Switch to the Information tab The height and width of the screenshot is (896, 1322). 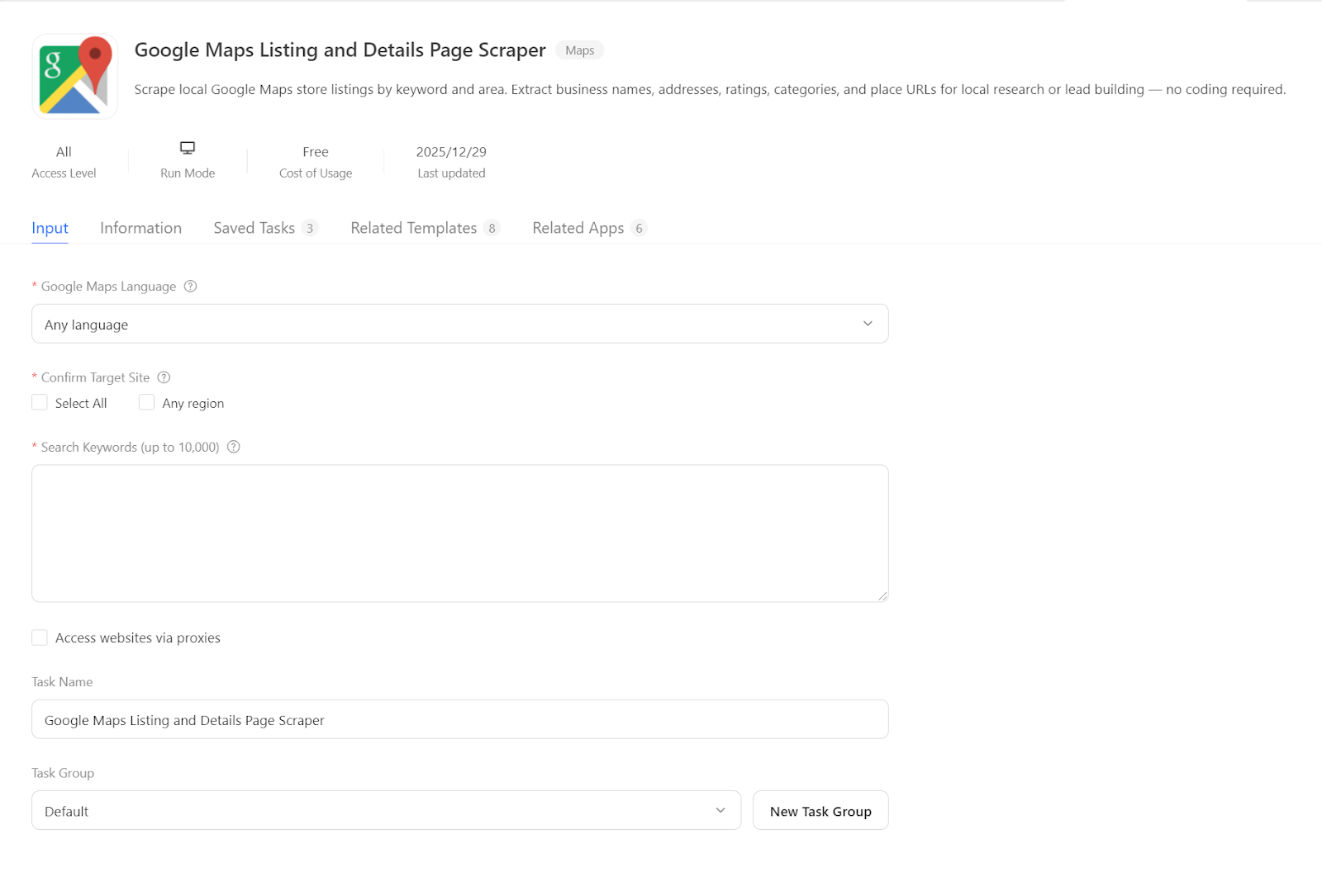click(x=140, y=228)
